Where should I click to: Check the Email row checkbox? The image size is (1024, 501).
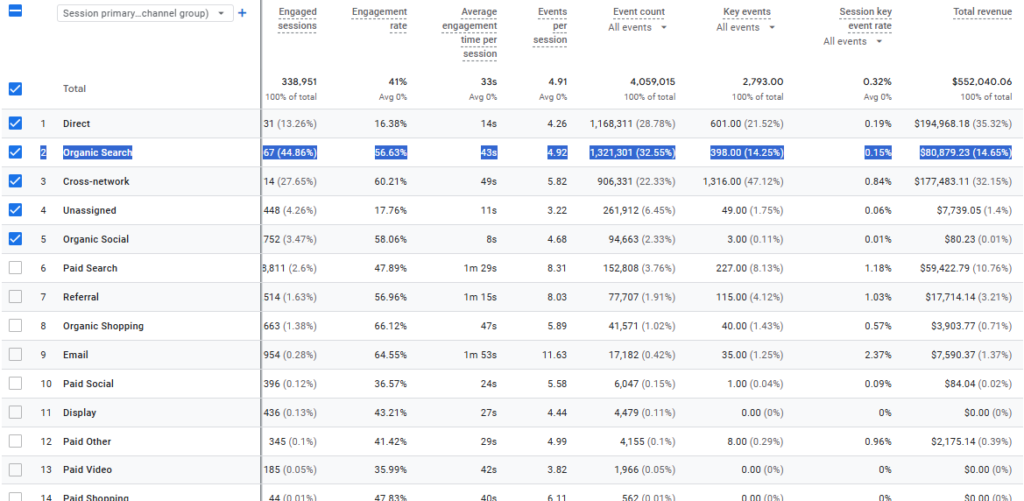(15, 354)
